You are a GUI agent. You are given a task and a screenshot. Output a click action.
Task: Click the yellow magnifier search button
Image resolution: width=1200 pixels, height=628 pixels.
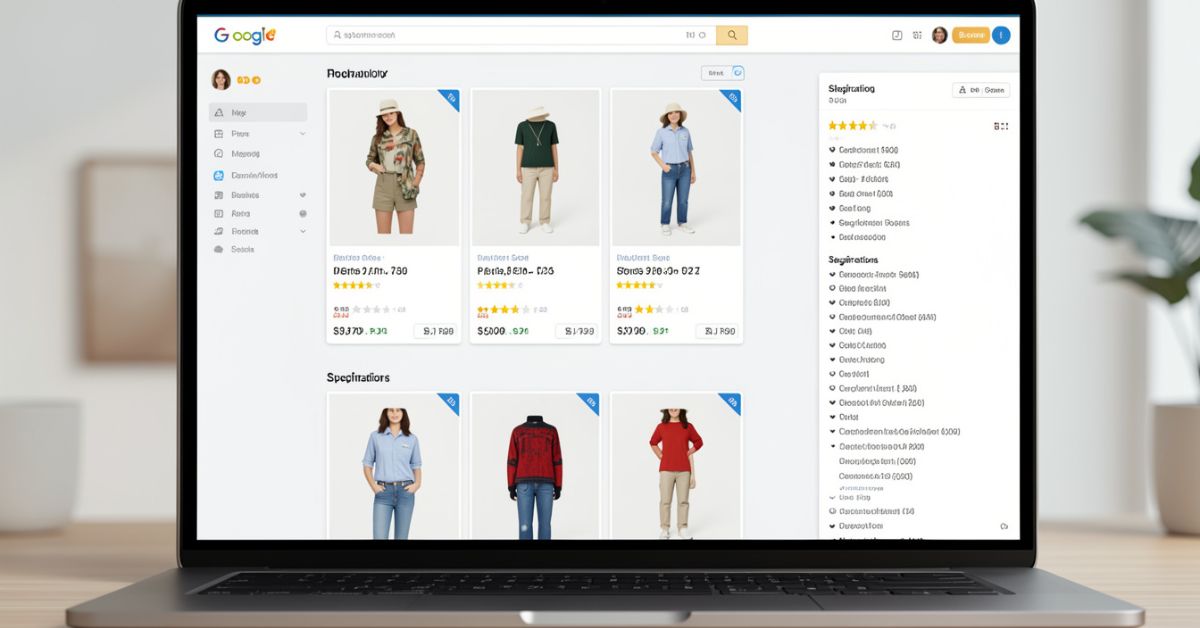pyautogui.click(x=732, y=35)
